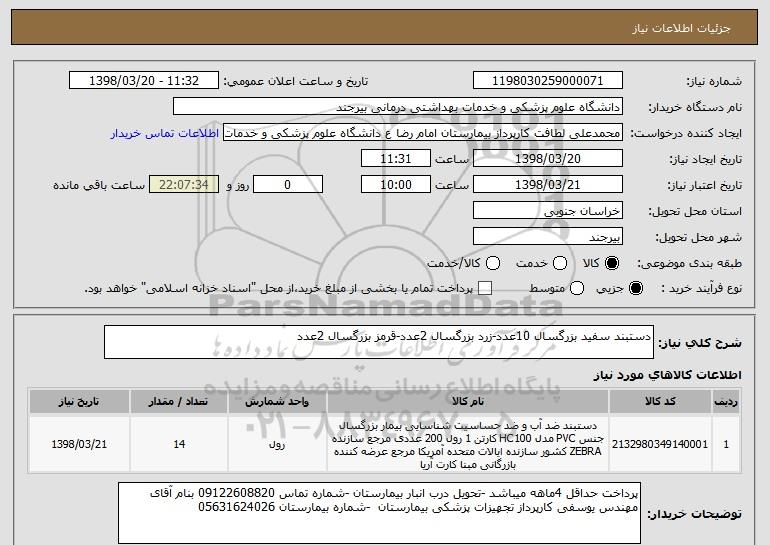
Task: Click the product code 2132980349140001 cell
Action: tap(660, 444)
